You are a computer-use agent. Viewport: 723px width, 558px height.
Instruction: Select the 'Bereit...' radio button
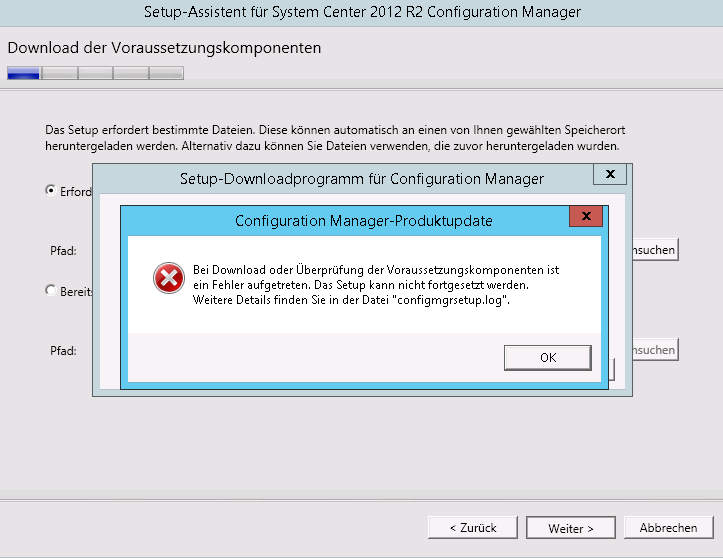point(51,290)
